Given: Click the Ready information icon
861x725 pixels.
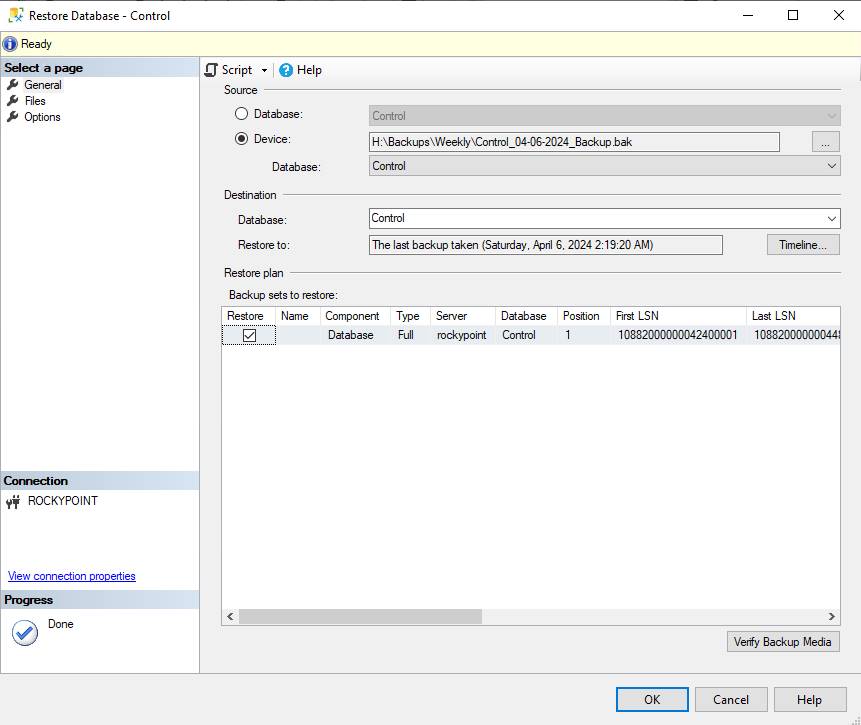Looking at the screenshot, I should tap(10, 43).
